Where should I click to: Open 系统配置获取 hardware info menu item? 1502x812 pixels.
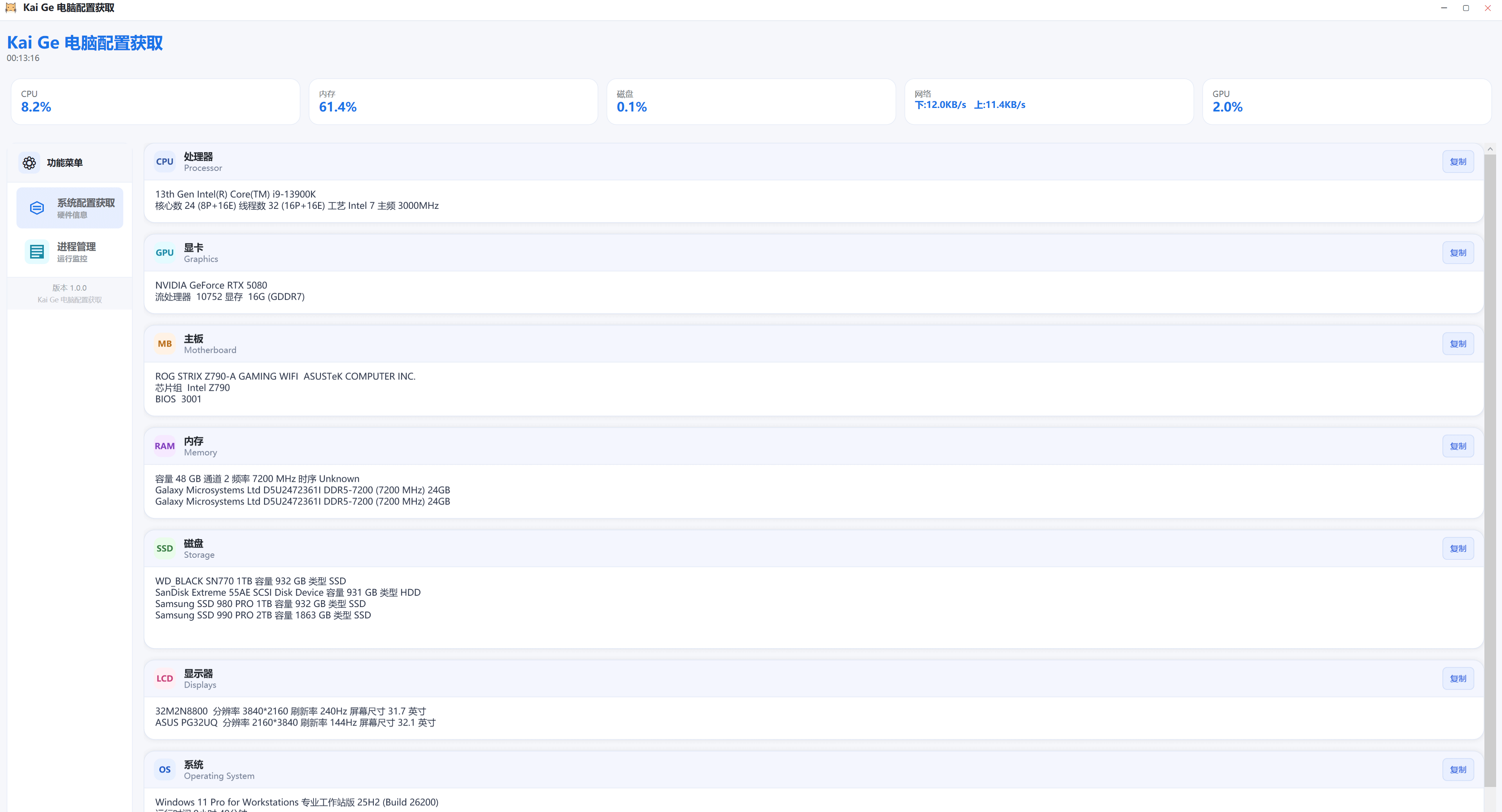70,208
